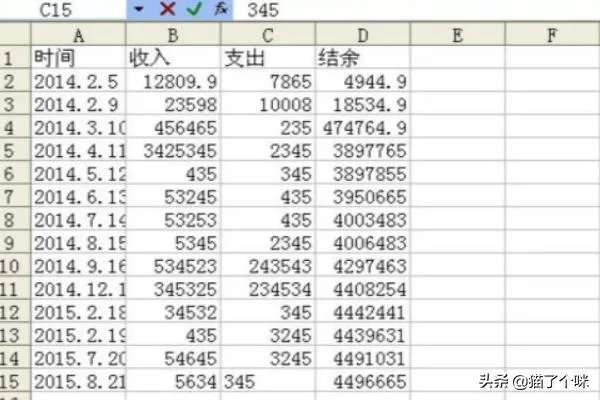The height and width of the screenshot is (400, 600).
Task: Select cell containing 12809.9
Action: click(x=173, y=80)
